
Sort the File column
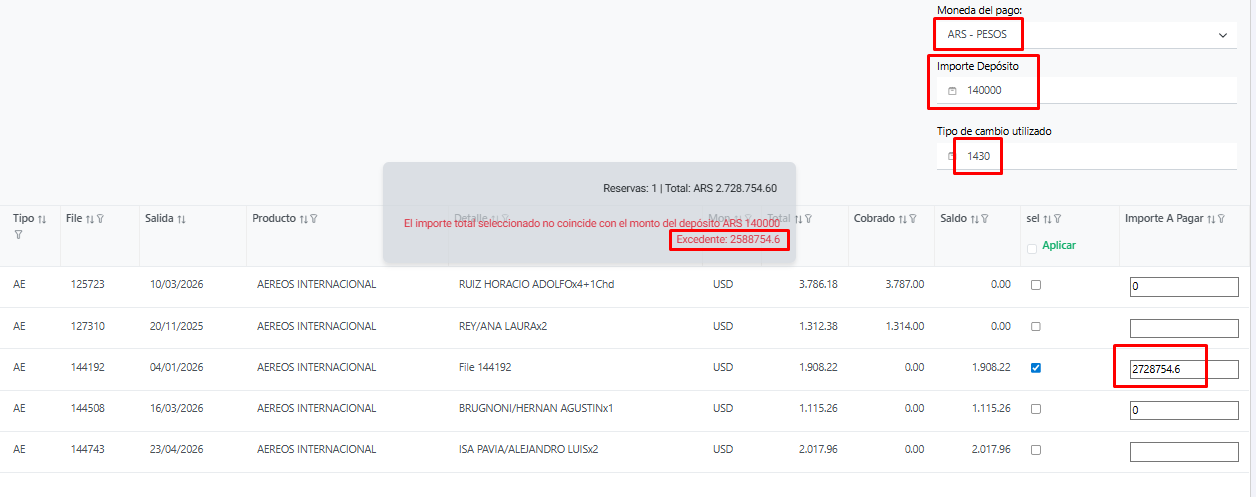coord(90,219)
